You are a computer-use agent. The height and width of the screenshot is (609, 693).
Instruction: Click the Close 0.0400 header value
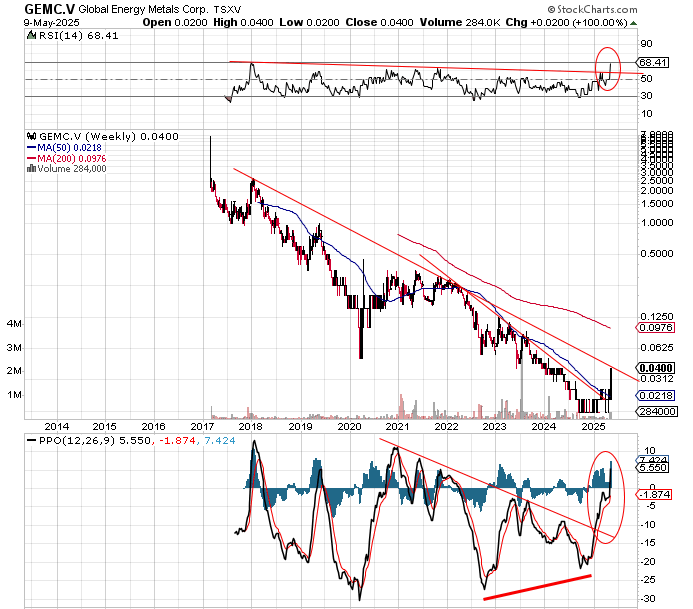pyautogui.click(x=380, y=23)
